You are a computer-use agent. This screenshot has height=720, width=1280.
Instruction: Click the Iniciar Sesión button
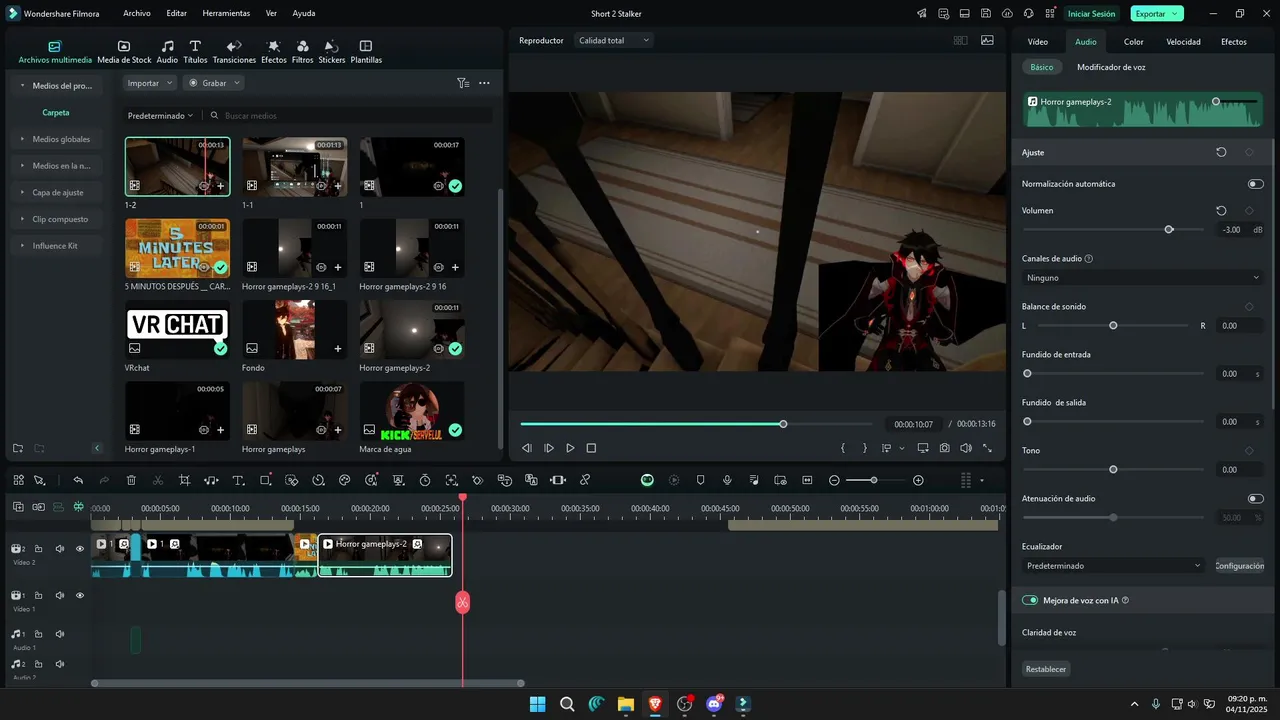(x=1091, y=14)
